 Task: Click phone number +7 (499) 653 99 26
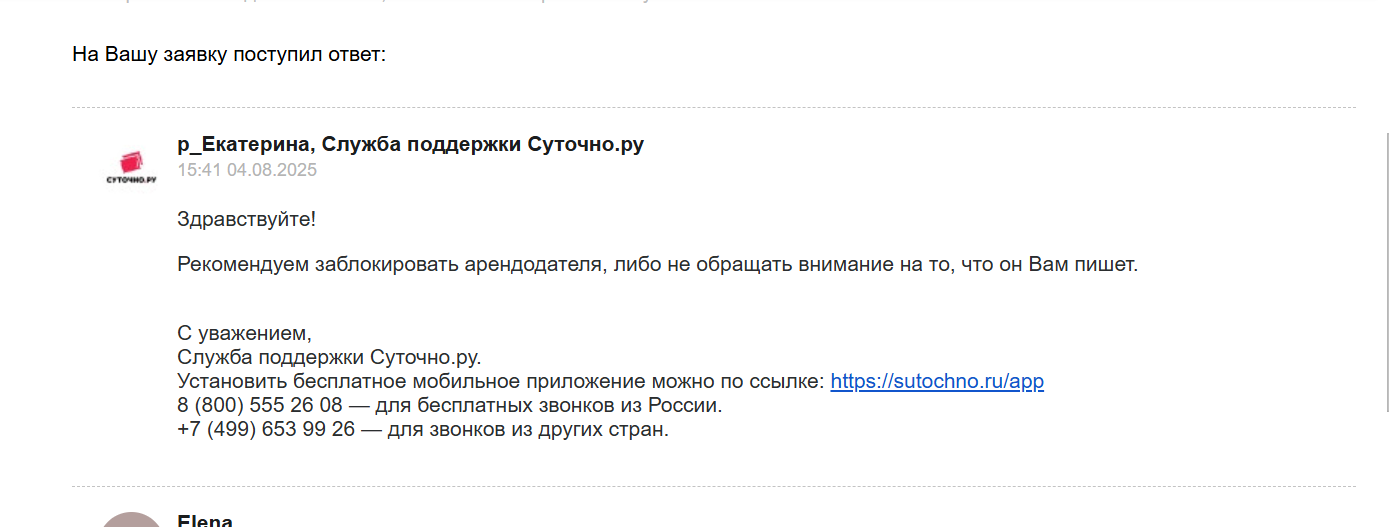point(266,430)
